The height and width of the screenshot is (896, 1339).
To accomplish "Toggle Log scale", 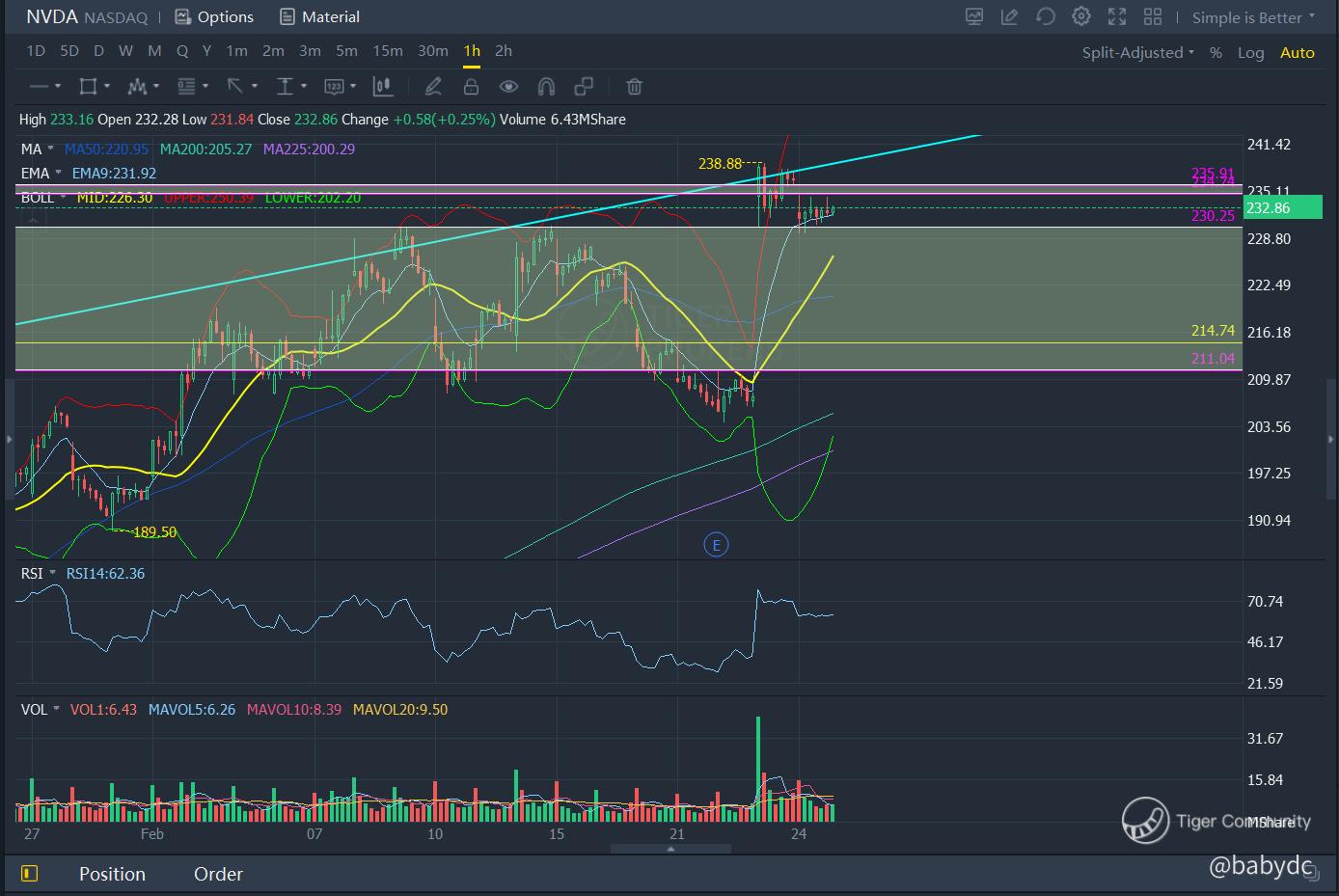I will pos(1251,53).
